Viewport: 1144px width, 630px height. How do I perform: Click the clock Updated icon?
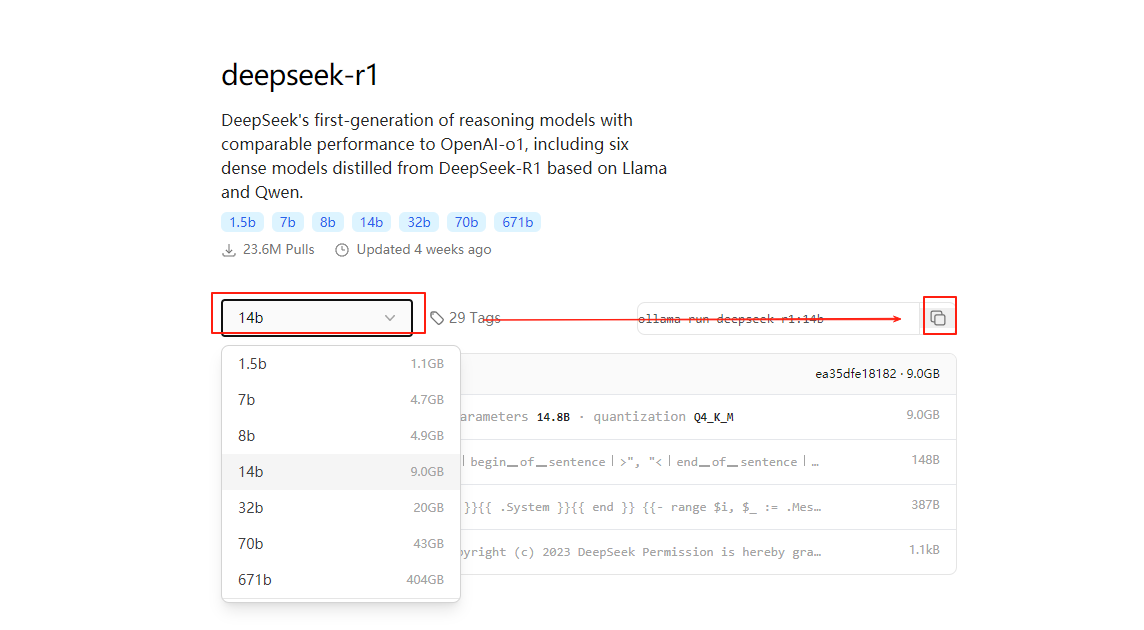coord(342,250)
